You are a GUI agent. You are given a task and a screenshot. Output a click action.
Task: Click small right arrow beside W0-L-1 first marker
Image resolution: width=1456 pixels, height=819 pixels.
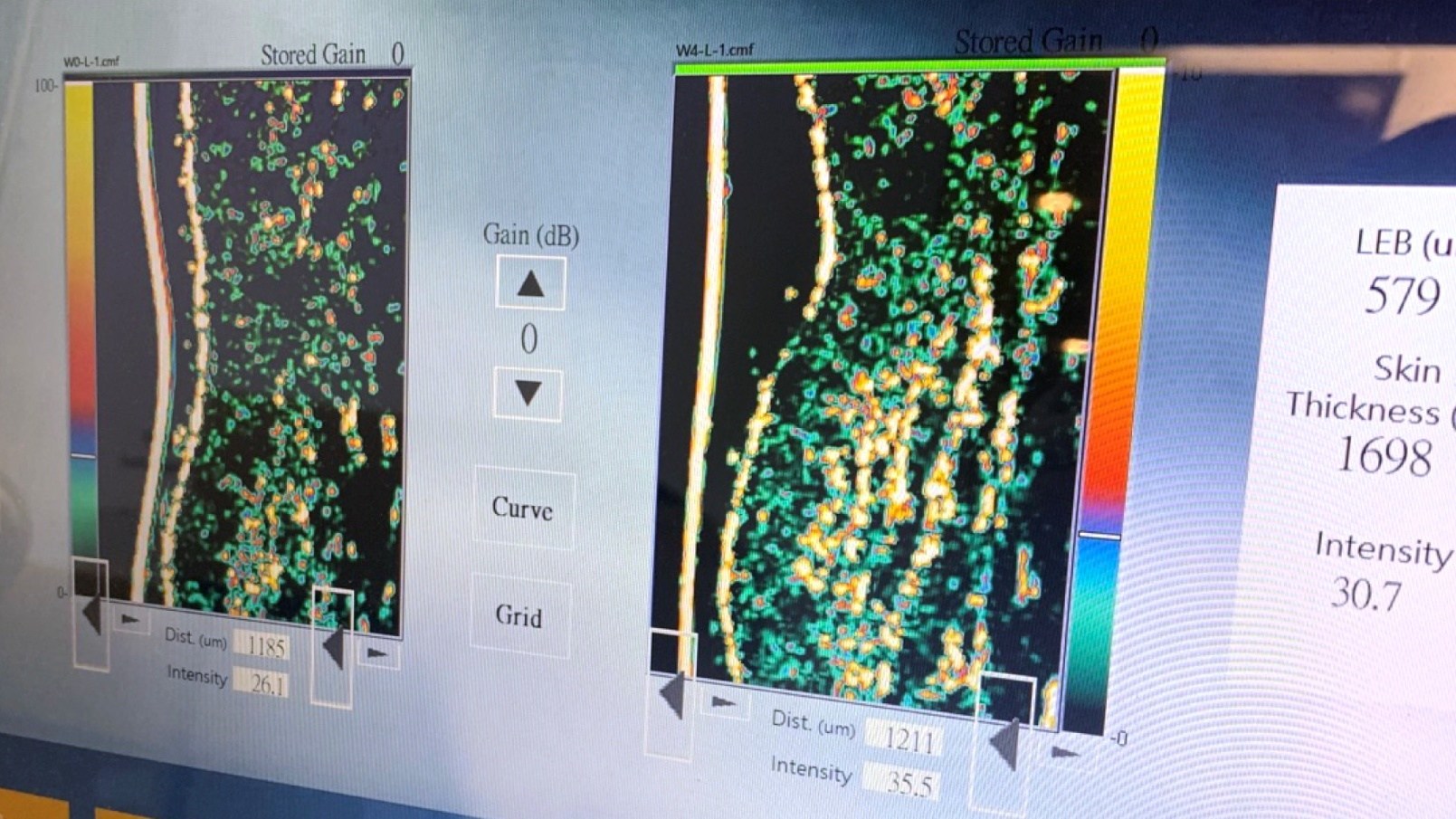[131, 620]
